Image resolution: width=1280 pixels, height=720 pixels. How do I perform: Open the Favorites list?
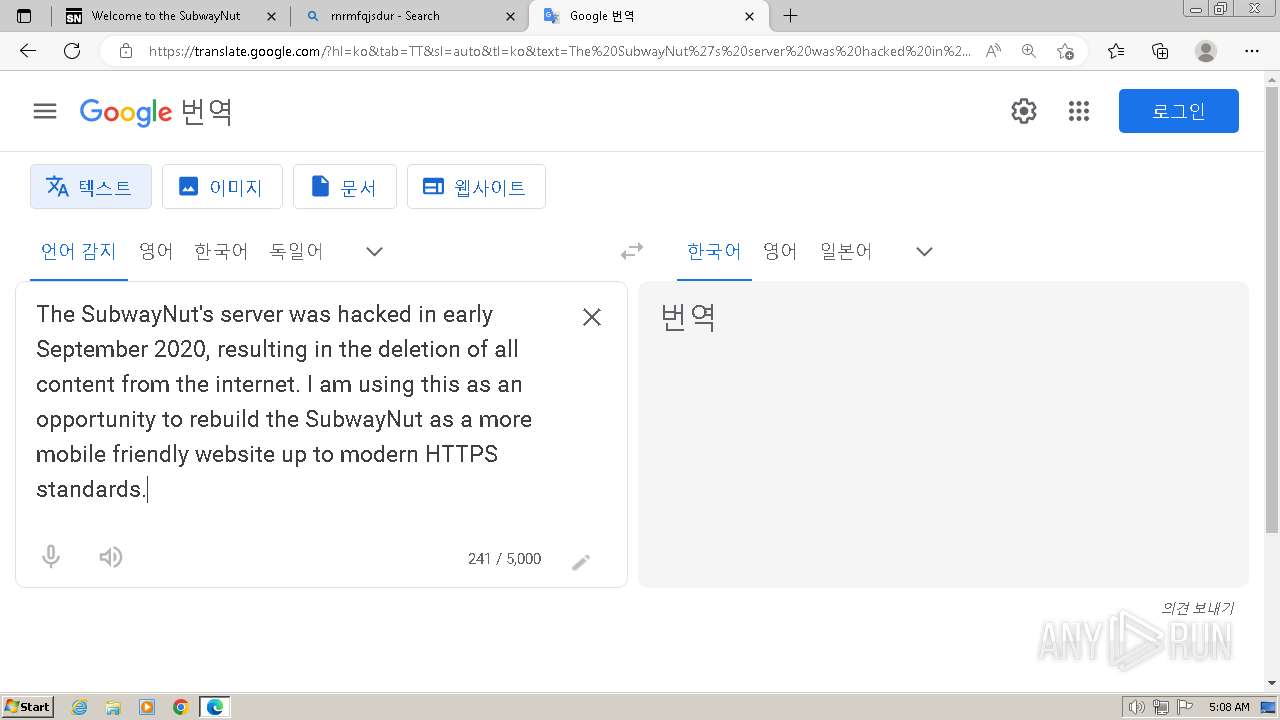coord(1116,51)
